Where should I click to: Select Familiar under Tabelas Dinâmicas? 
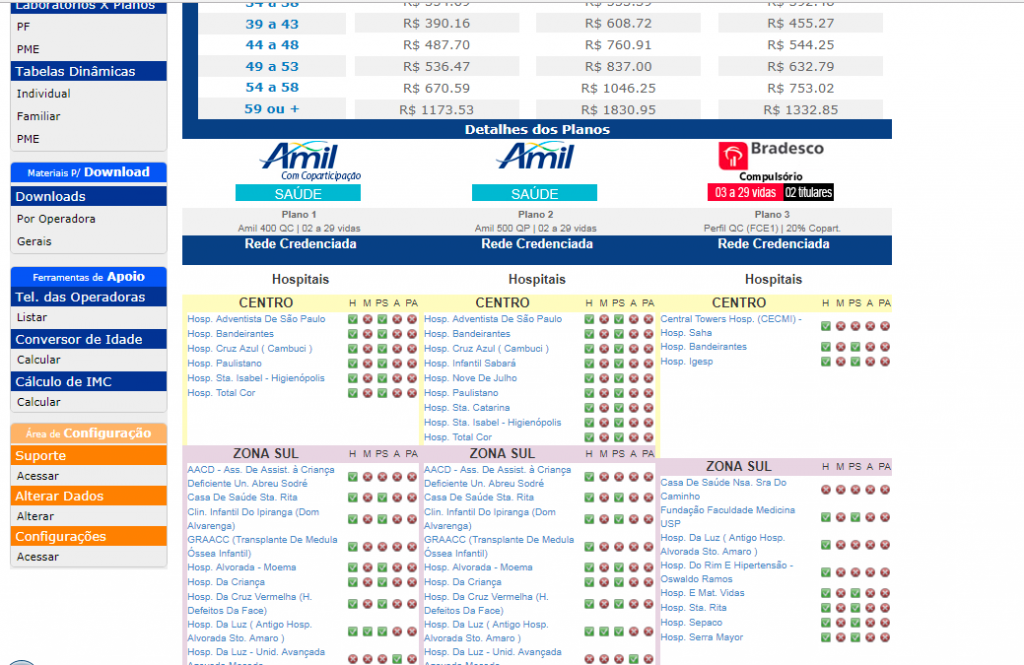pyautogui.click(x=39, y=116)
